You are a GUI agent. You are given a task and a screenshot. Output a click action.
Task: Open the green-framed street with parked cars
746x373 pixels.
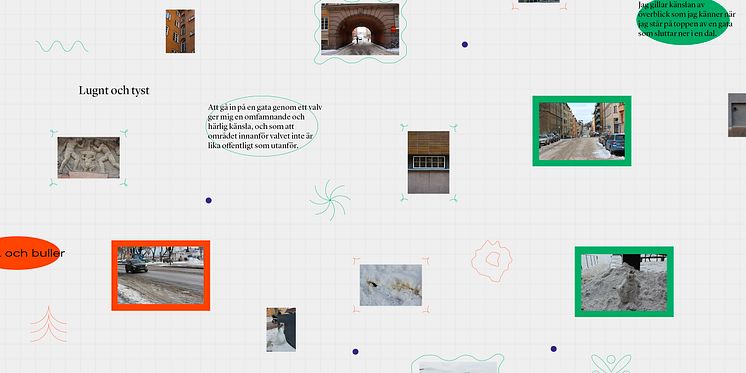tap(582, 131)
